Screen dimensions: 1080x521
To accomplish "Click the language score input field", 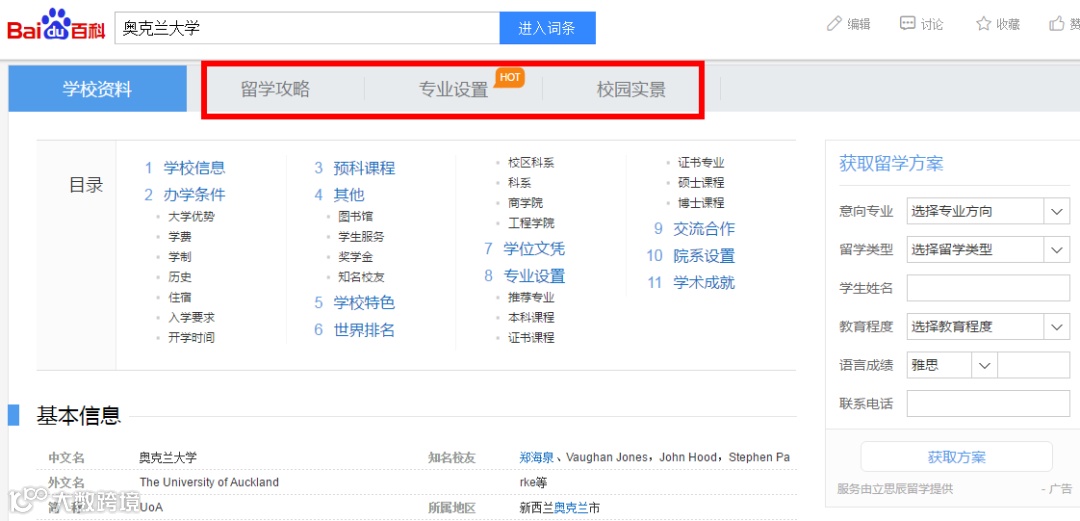I will pyautogui.click(x=1033, y=365).
